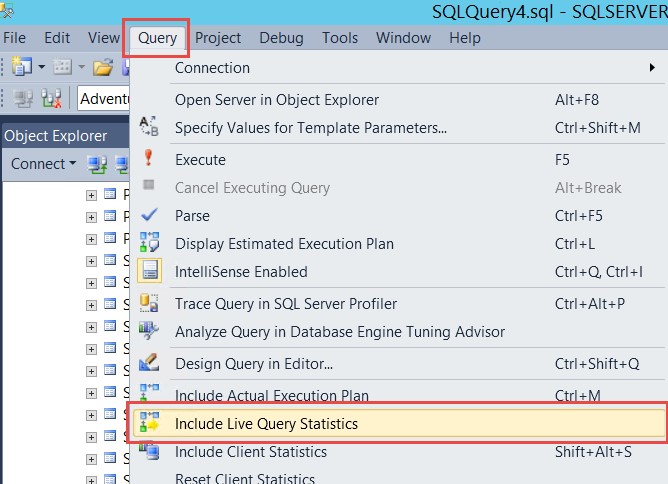The image size is (668, 484).
Task: Enable Include Live Query Statistics
Action: coord(398,424)
